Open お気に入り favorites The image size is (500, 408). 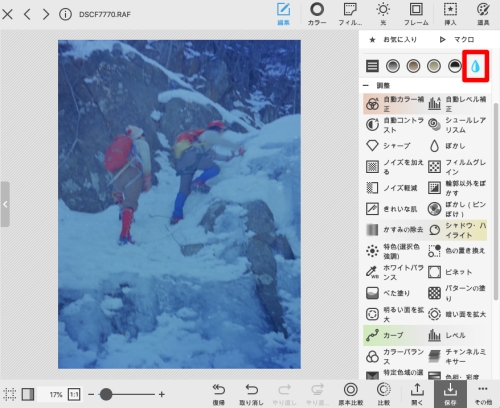tap(393, 39)
